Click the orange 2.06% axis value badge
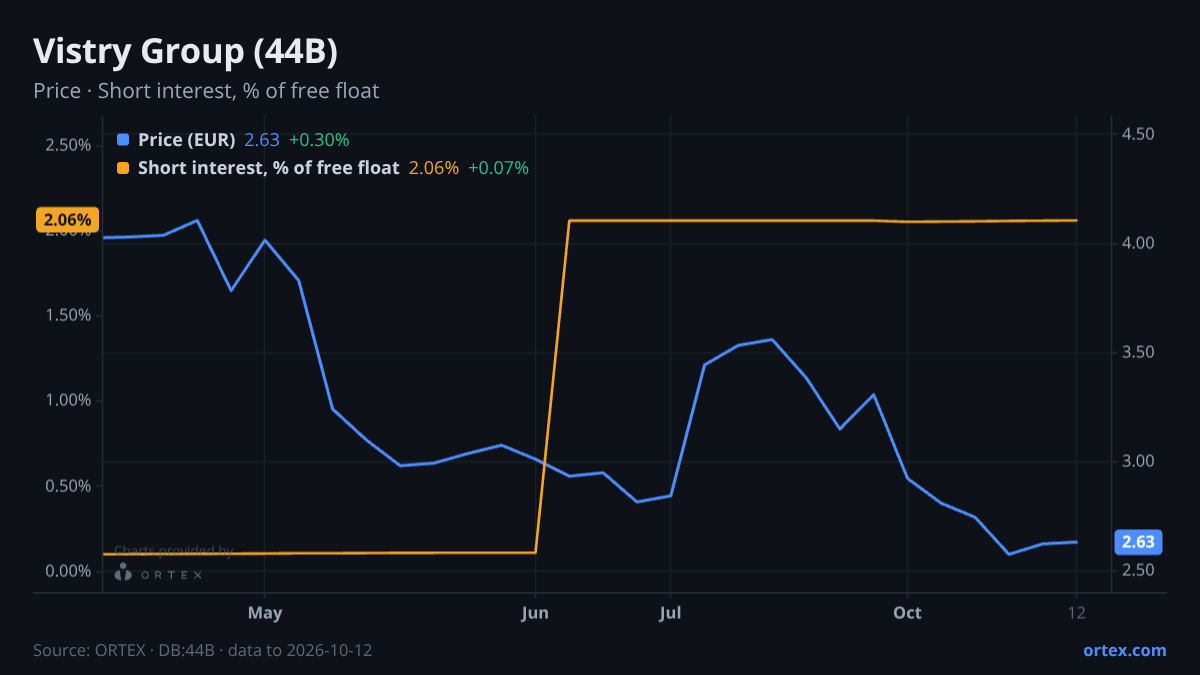Viewport: 1200px width, 675px height. pos(67,220)
